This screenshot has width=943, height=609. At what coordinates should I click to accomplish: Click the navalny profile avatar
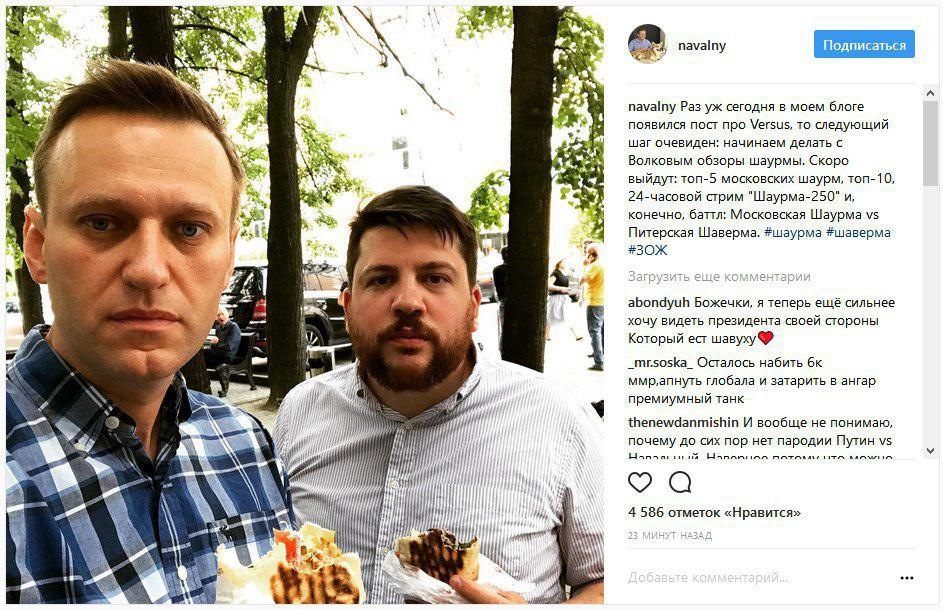pyautogui.click(x=647, y=43)
